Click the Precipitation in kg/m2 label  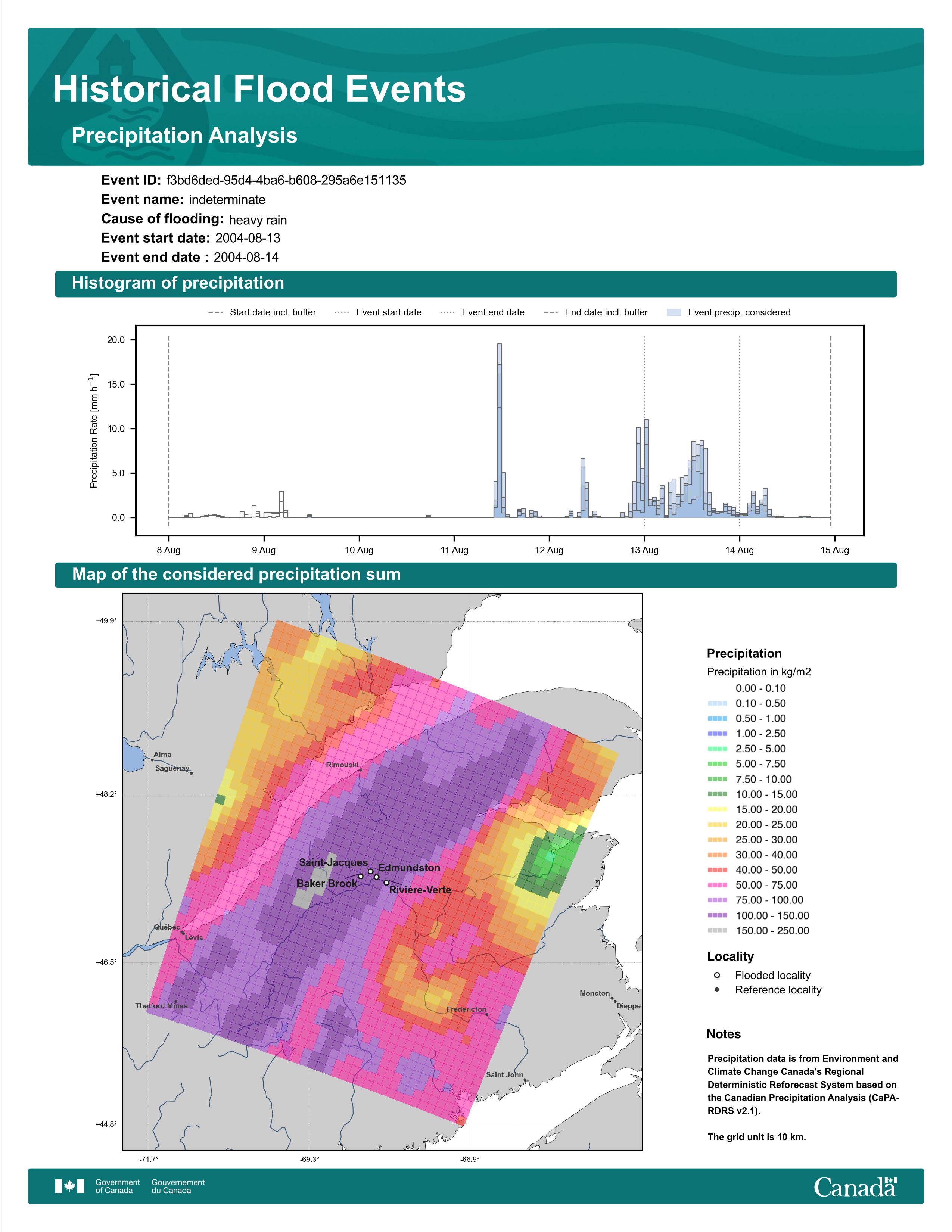(759, 671)
